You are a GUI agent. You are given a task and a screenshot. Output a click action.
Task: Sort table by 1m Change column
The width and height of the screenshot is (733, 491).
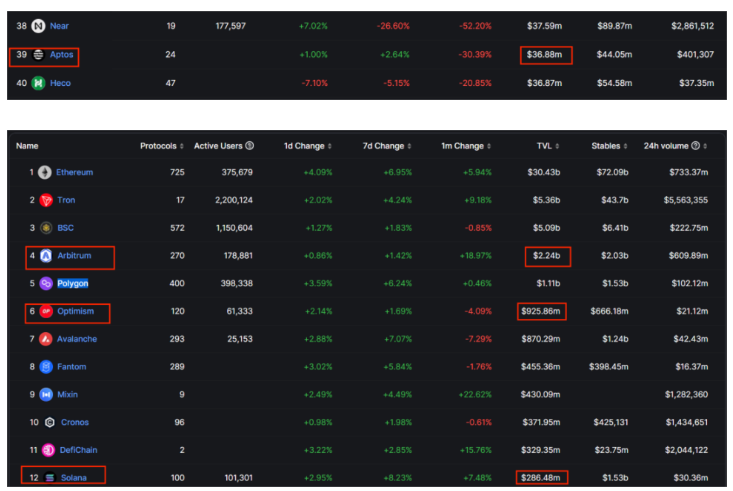pos(466,146)
